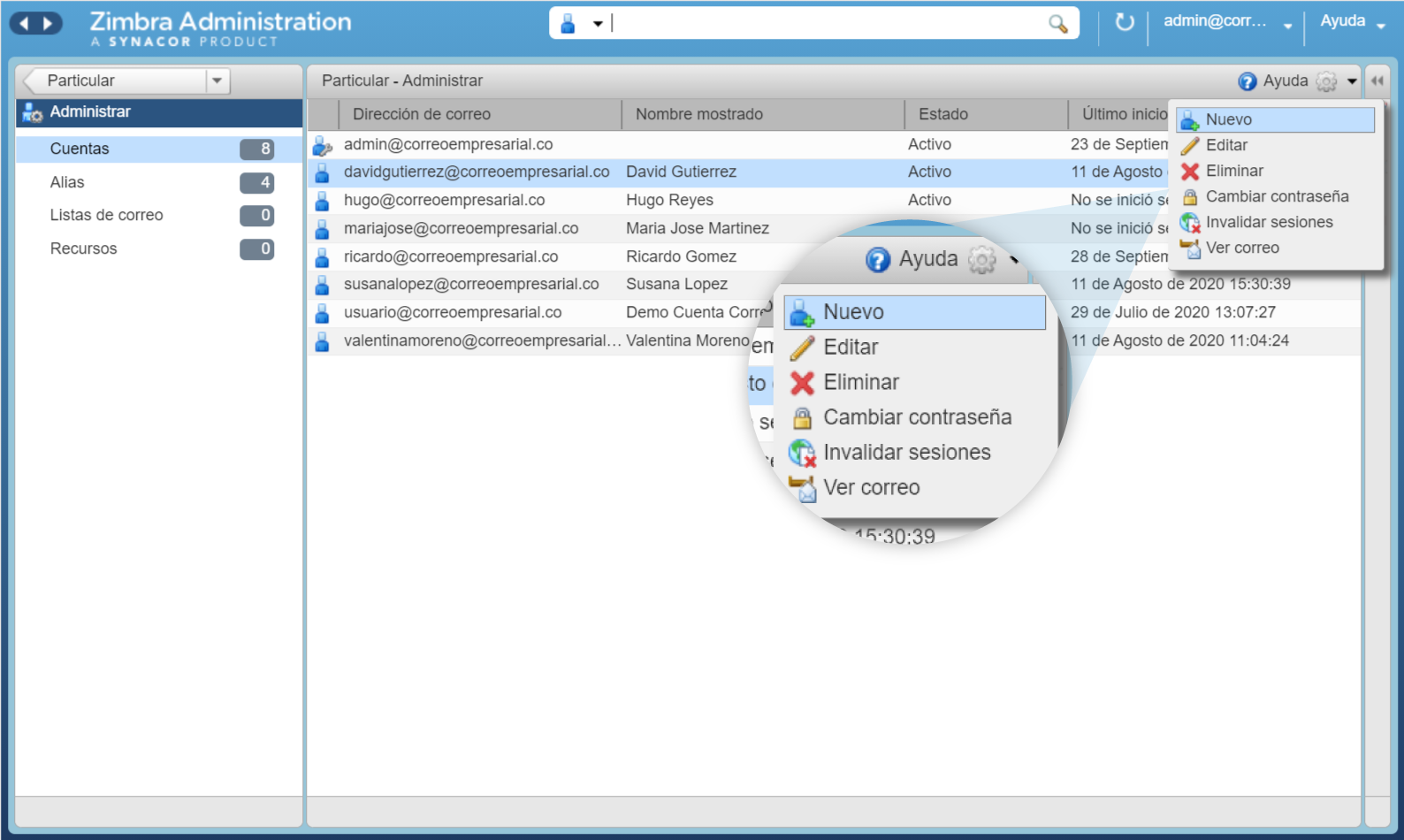The height and width of the screenshot is (840, 1404).
Task: Go forward using the right navigation arrow
Action: click(48, 23)
